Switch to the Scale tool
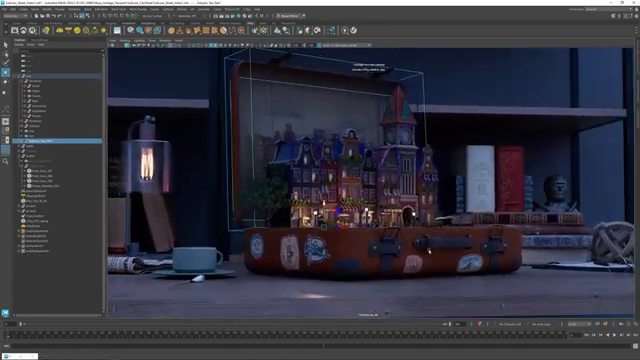Viewport: 640px width, 360px height. pyautogui.click(x=5, y=92)
